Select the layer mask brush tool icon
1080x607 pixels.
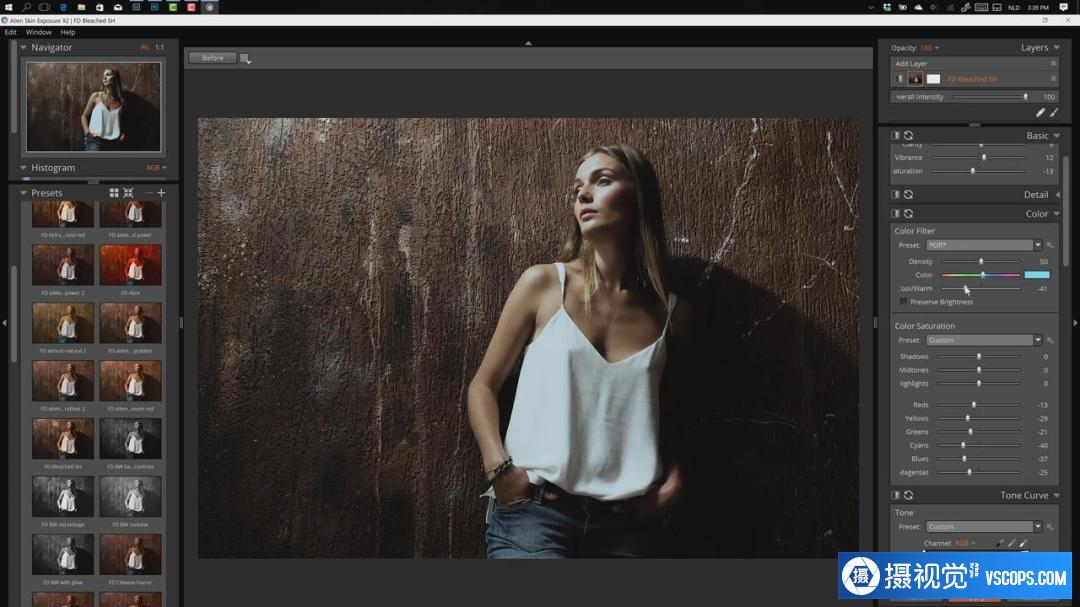point(1054,112)
